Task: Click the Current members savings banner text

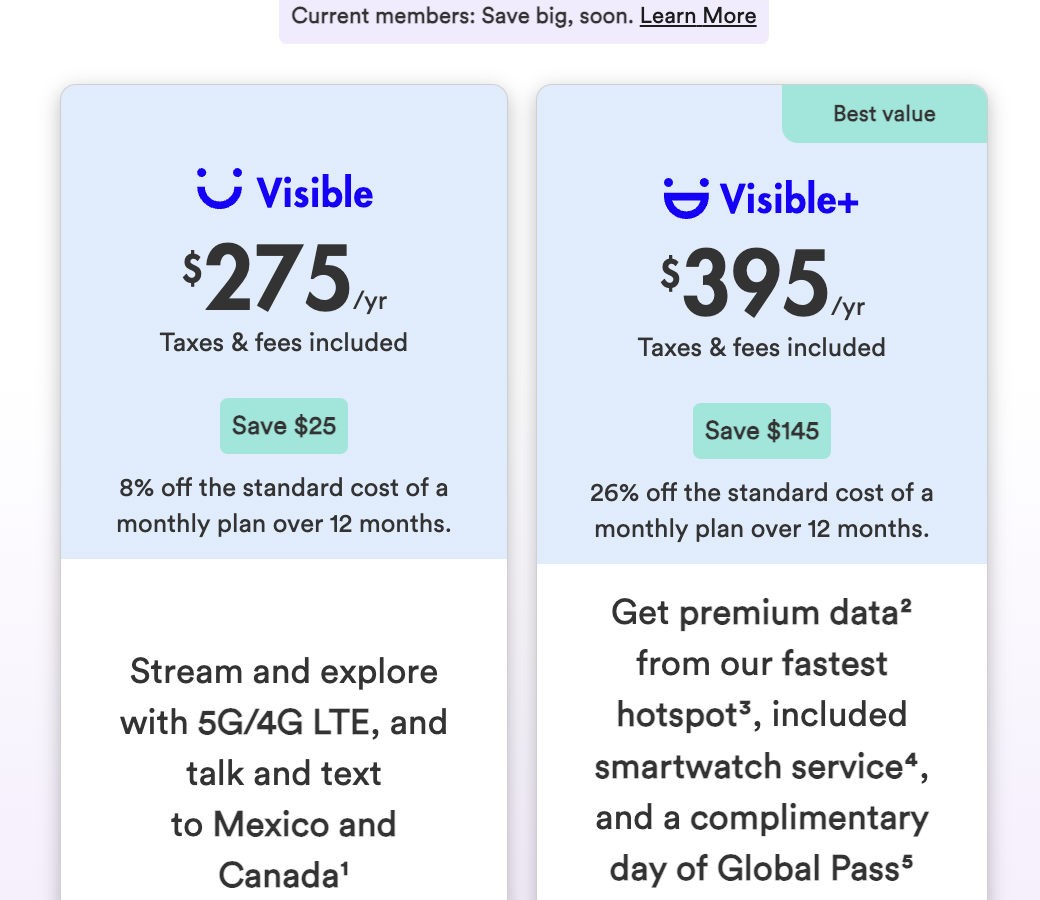Action: [x=463, y=17]
